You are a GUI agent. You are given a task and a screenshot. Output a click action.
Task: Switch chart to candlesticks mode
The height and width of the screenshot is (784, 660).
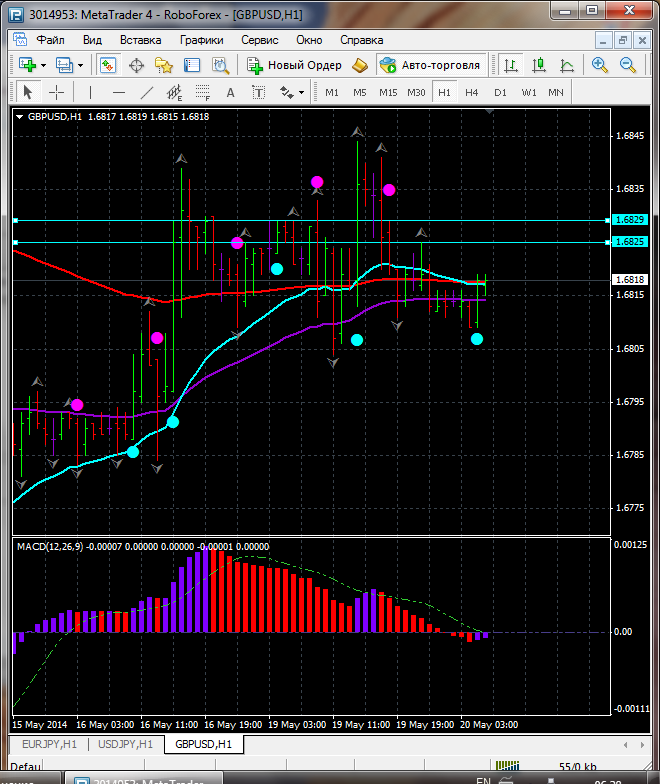coord(539,65)
